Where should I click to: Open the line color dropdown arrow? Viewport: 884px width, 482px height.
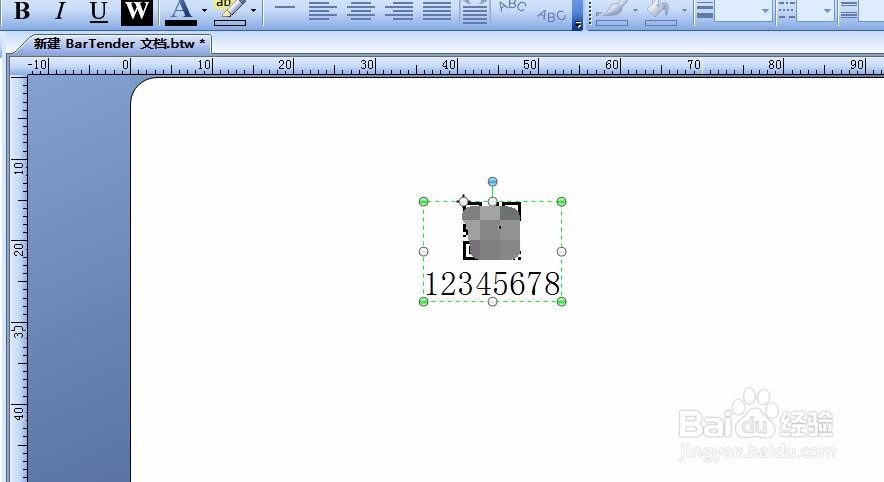(636, 11)
